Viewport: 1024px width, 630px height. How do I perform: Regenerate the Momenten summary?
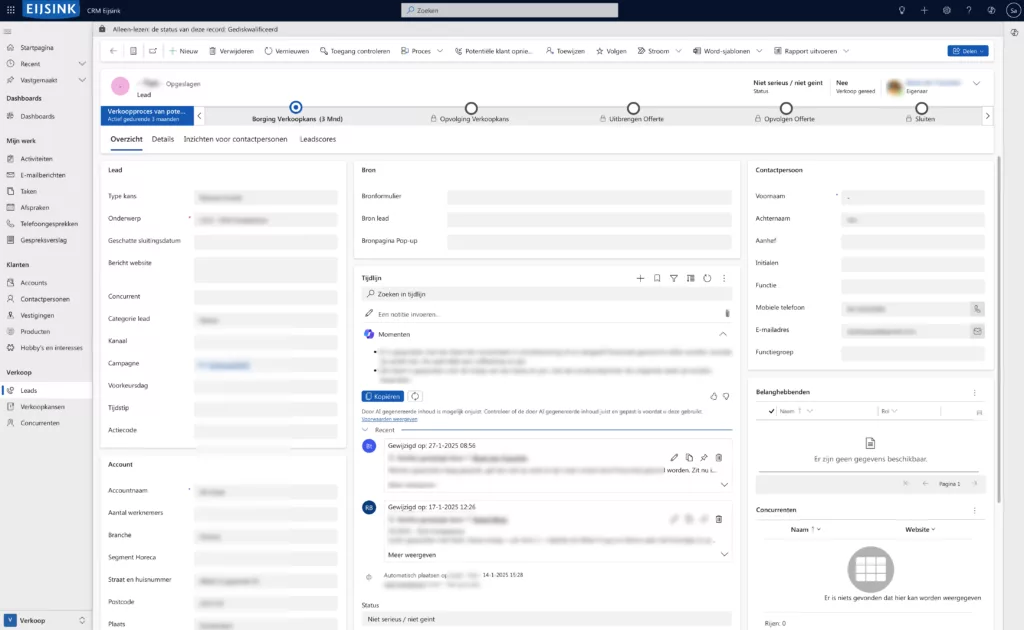tap(415, 396)
